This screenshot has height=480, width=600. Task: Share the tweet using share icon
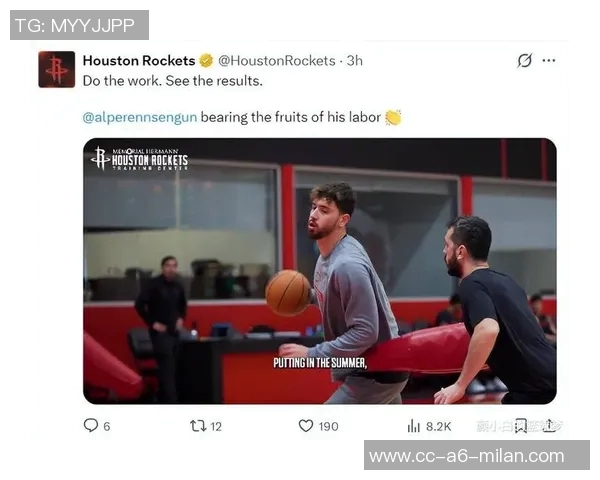549,425
